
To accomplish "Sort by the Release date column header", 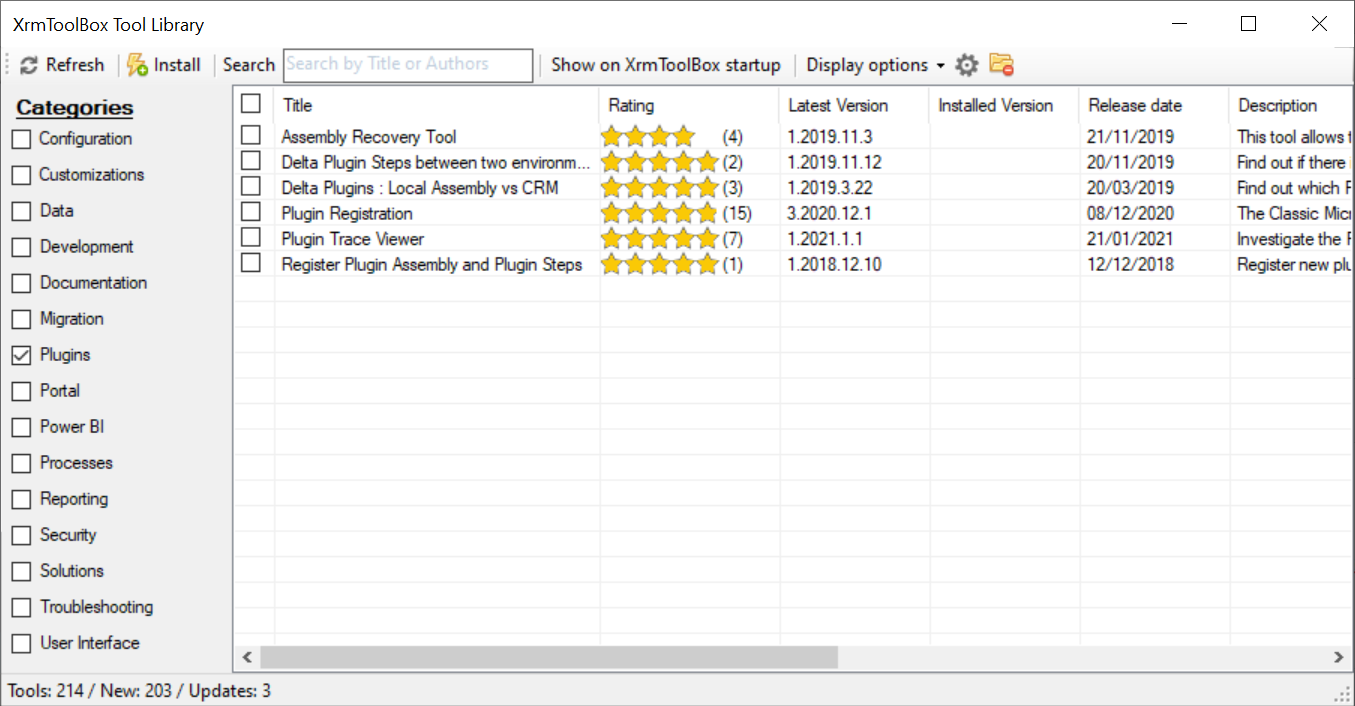I will click(1155, 105).
